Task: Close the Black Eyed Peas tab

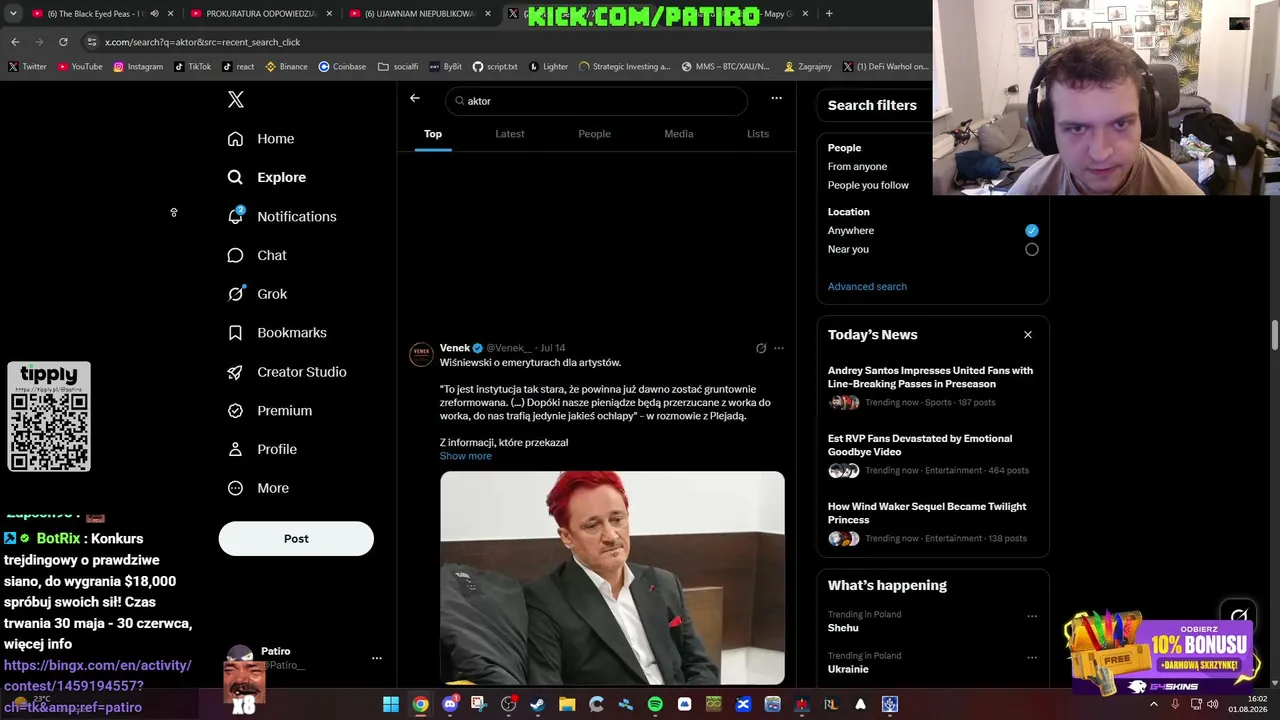Action: point(171,14)
